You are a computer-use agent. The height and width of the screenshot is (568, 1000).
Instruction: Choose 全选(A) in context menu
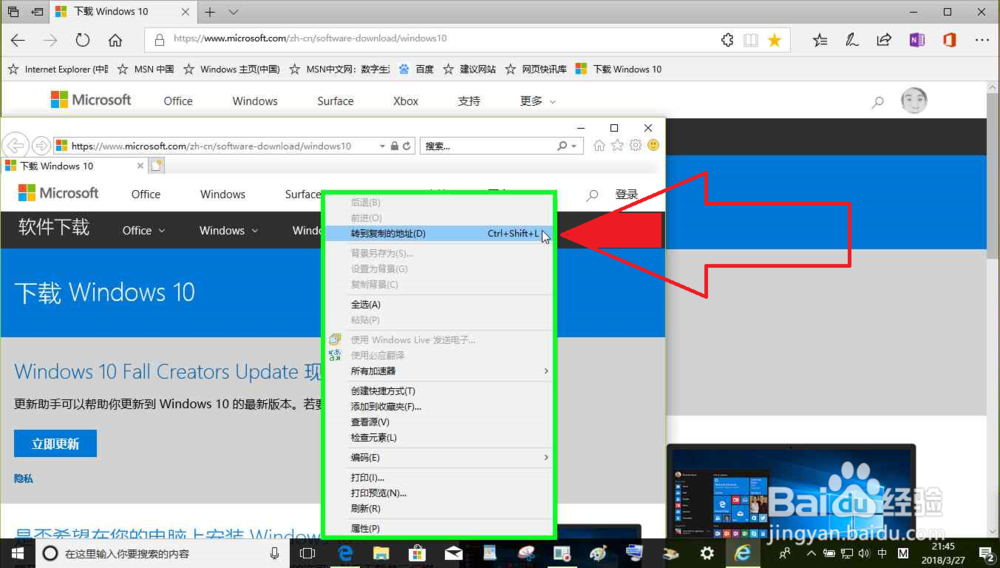coord(439,305)
